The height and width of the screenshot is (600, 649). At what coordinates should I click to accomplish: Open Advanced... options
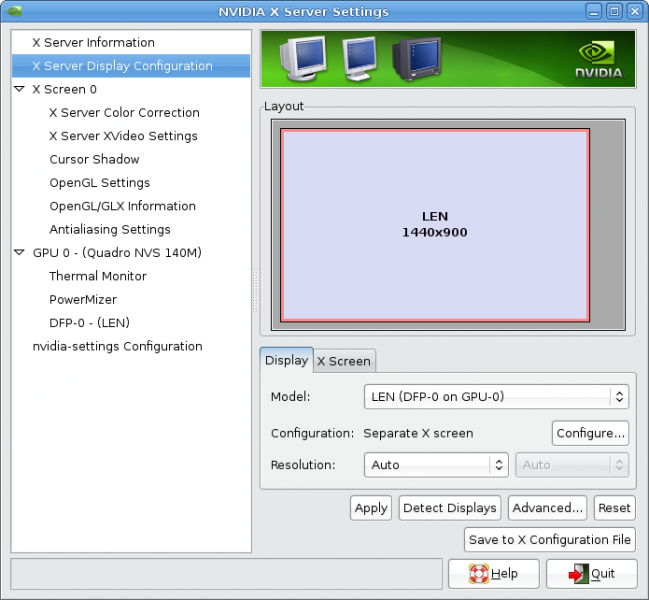click(x=547, y=508)
